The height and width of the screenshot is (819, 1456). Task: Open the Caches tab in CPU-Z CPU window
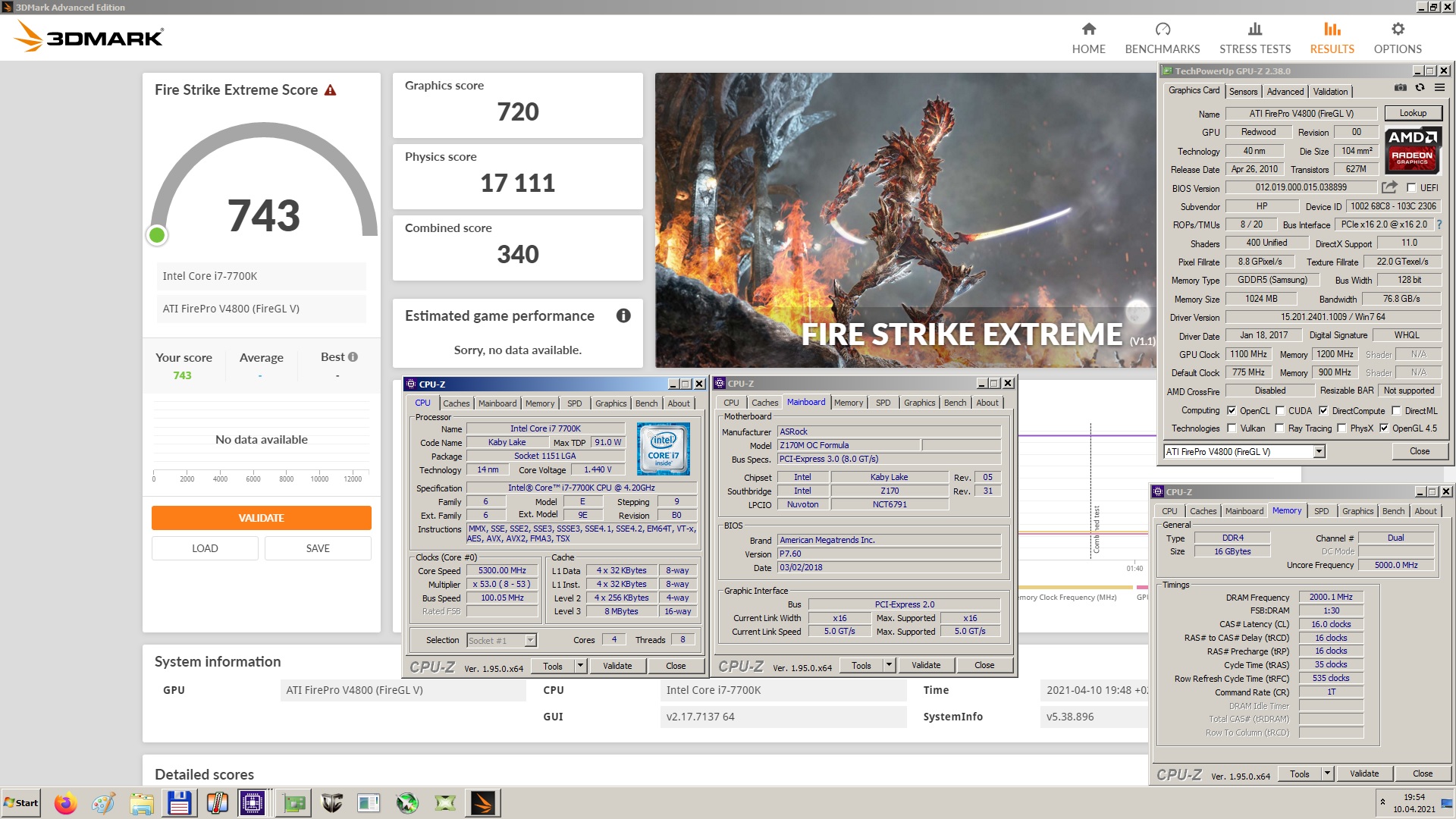(x=456, y=403)
